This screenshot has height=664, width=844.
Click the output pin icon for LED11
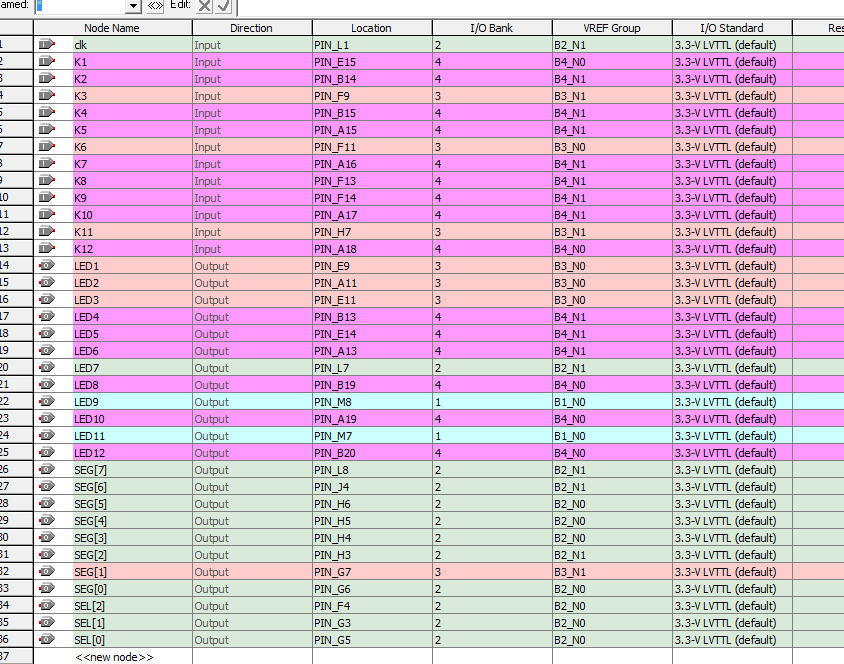[x=47, y=435]
